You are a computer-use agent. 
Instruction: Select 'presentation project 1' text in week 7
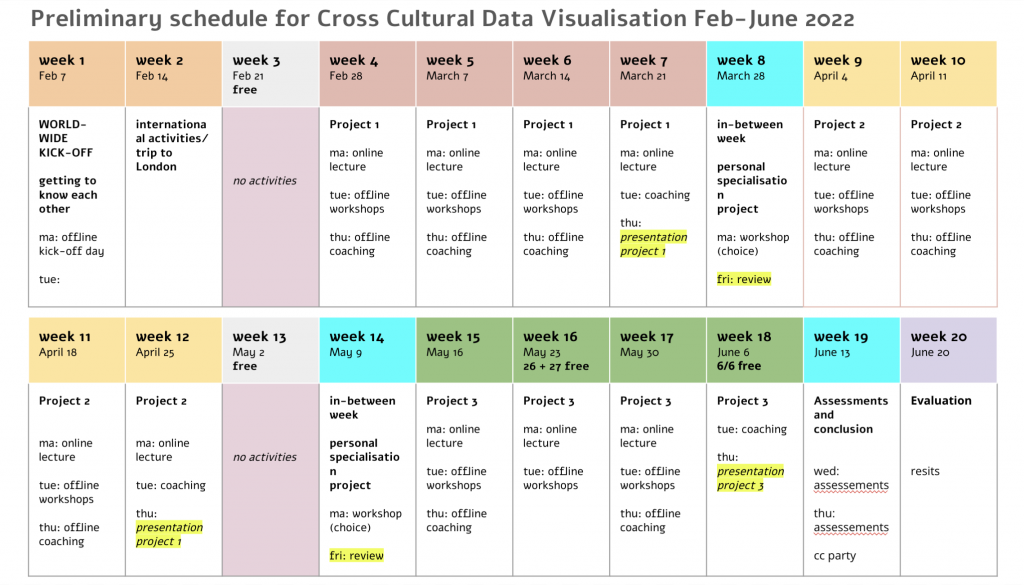coord(653,244)
